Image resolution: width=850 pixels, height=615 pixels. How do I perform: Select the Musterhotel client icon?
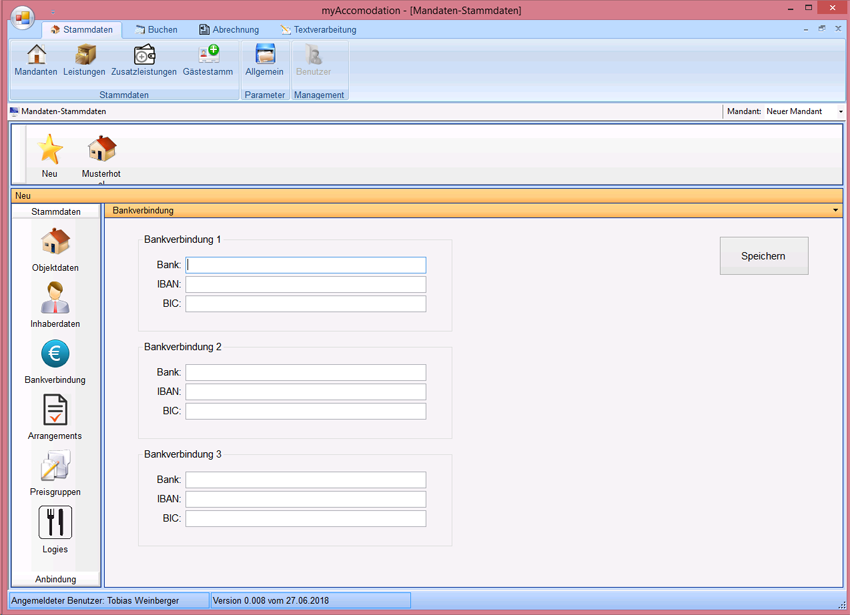(x=101, y=154)
